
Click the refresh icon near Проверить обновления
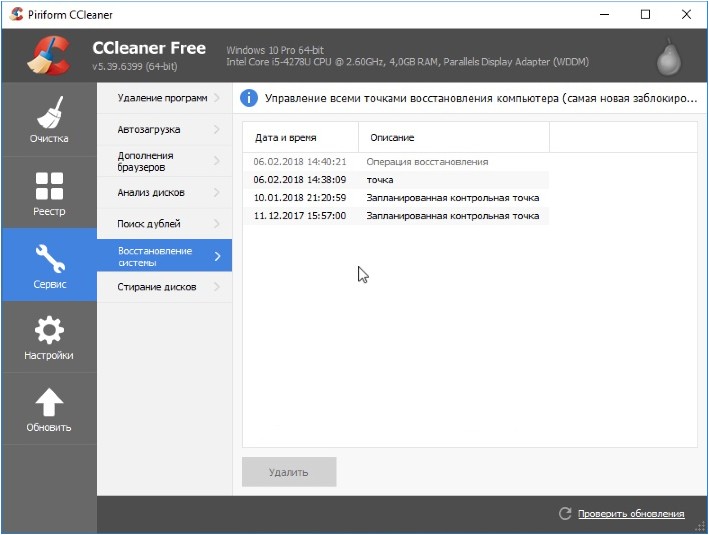(565, 513)
